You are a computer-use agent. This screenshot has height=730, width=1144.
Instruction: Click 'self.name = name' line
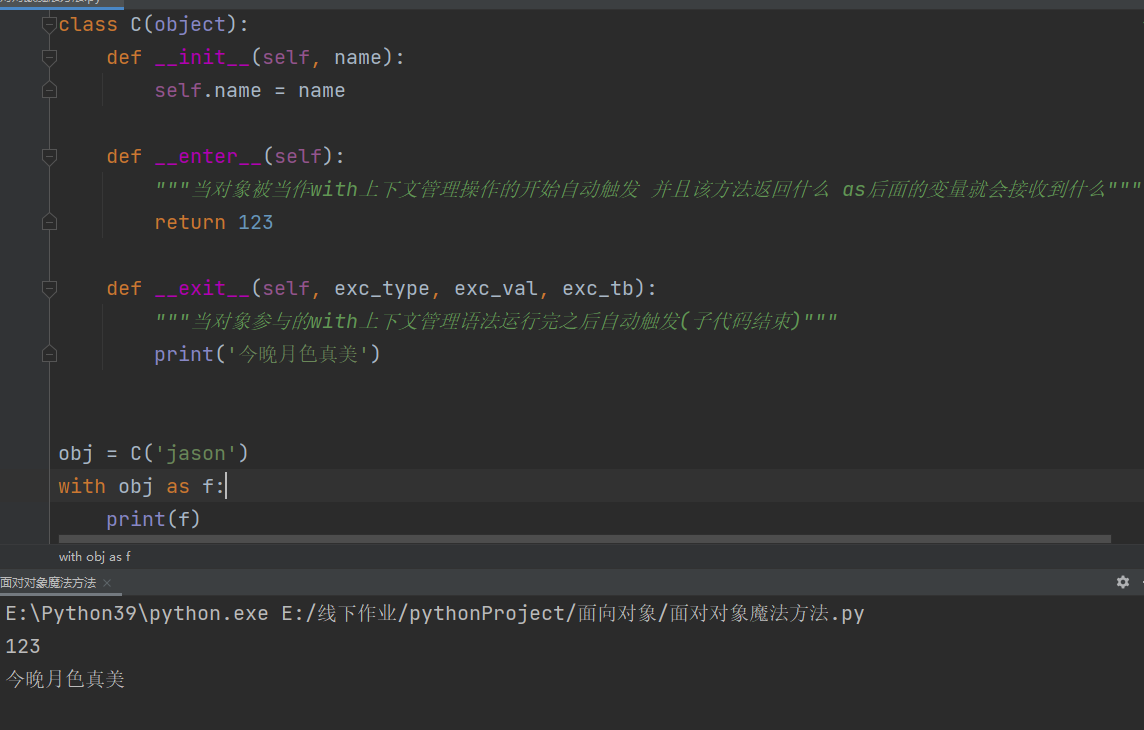[250, 90]
